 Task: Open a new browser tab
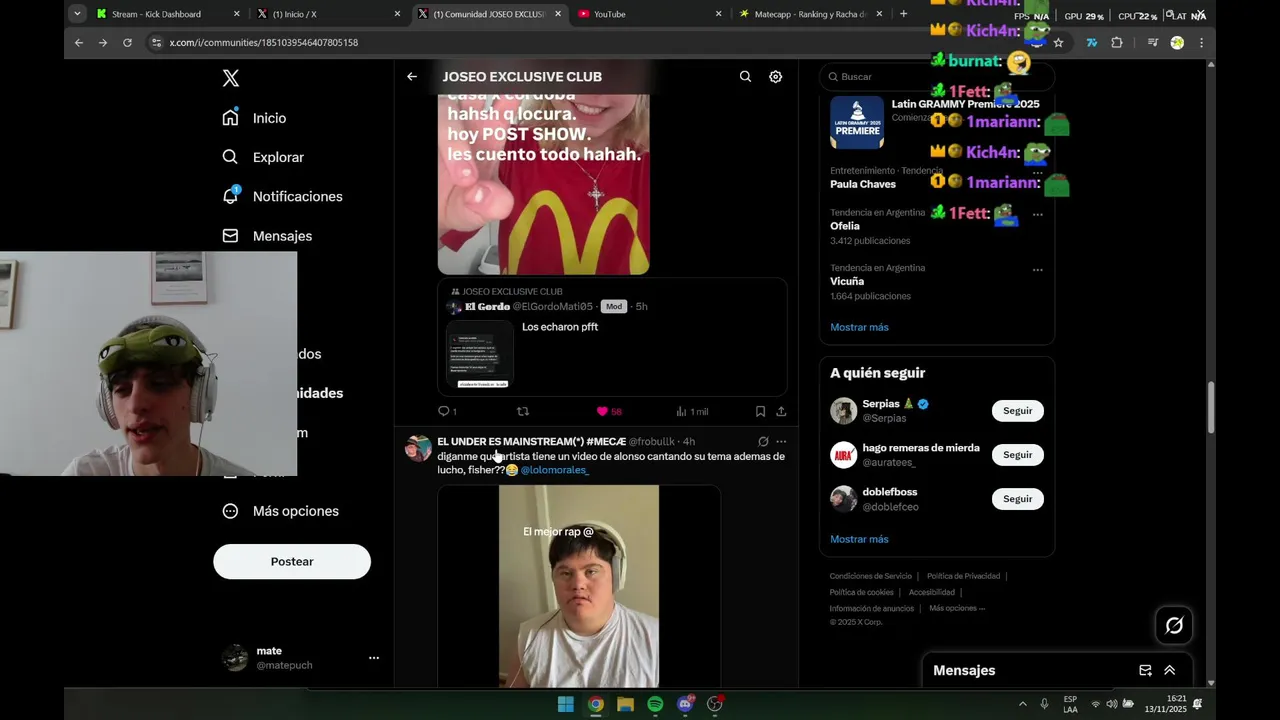[904, 14]
